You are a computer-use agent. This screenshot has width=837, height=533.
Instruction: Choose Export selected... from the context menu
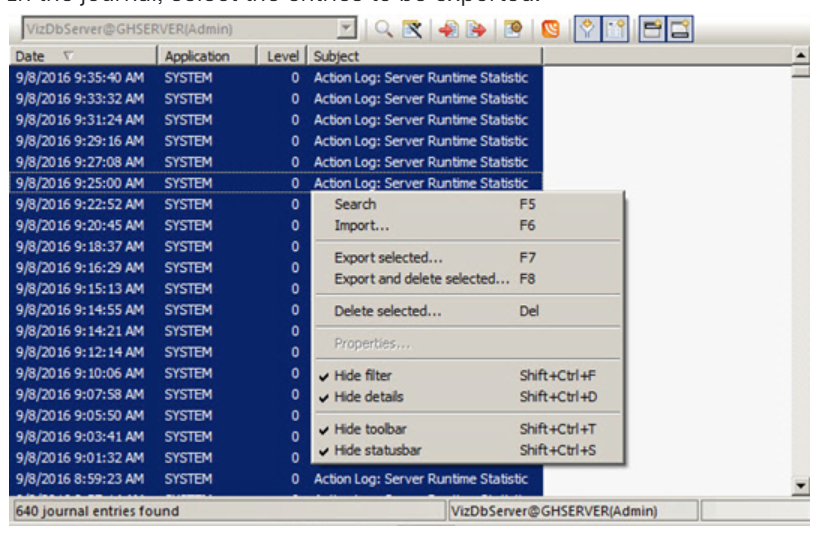pos(468,257)
